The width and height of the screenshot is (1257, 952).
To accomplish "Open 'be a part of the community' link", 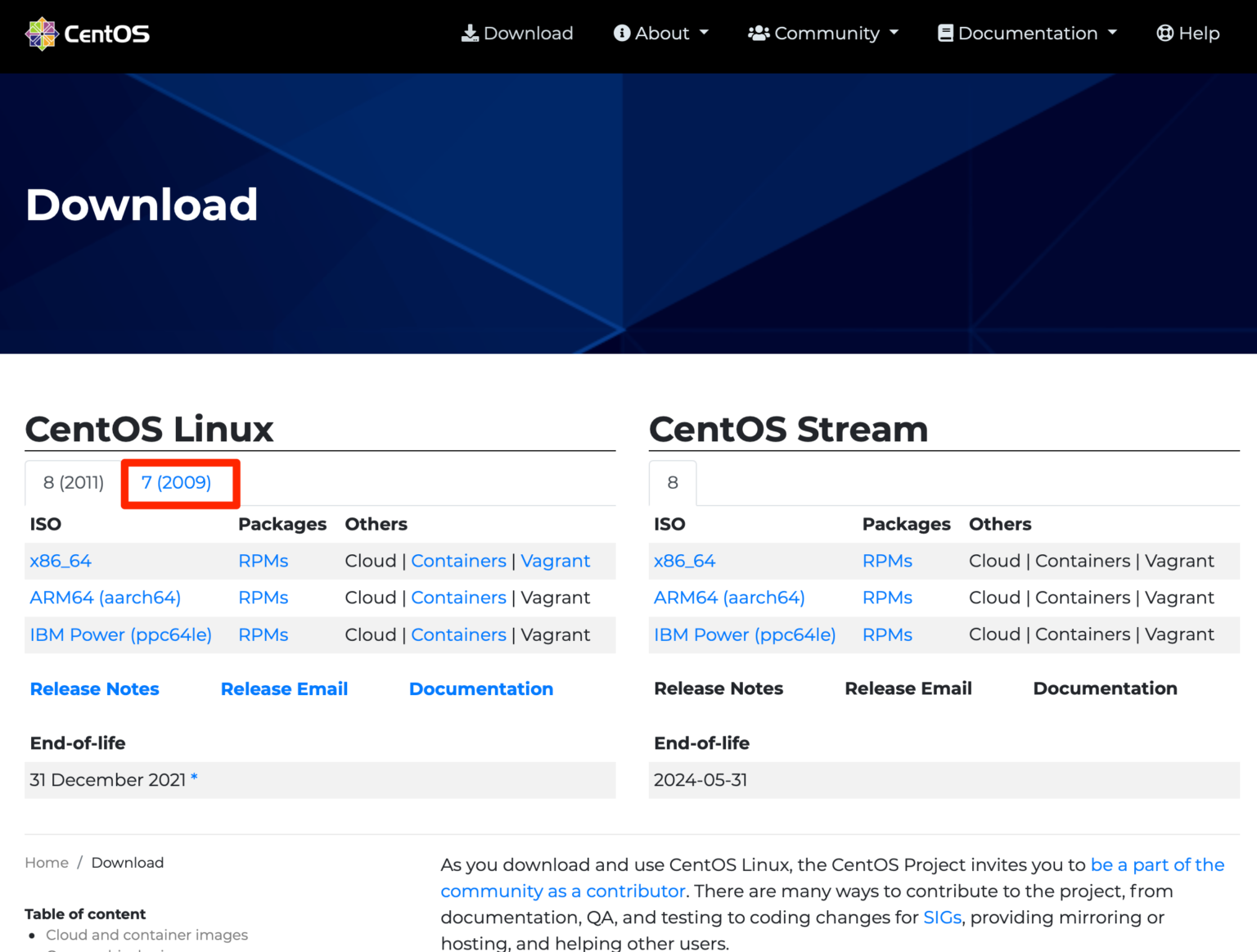I will (832, 878).
